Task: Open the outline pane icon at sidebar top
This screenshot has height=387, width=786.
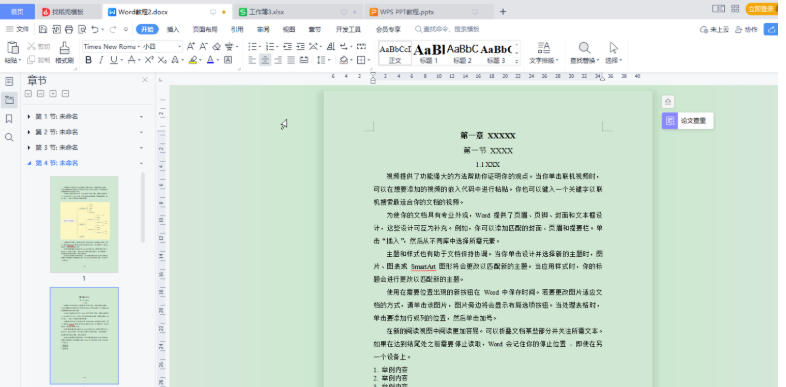Action: [9, 81]
